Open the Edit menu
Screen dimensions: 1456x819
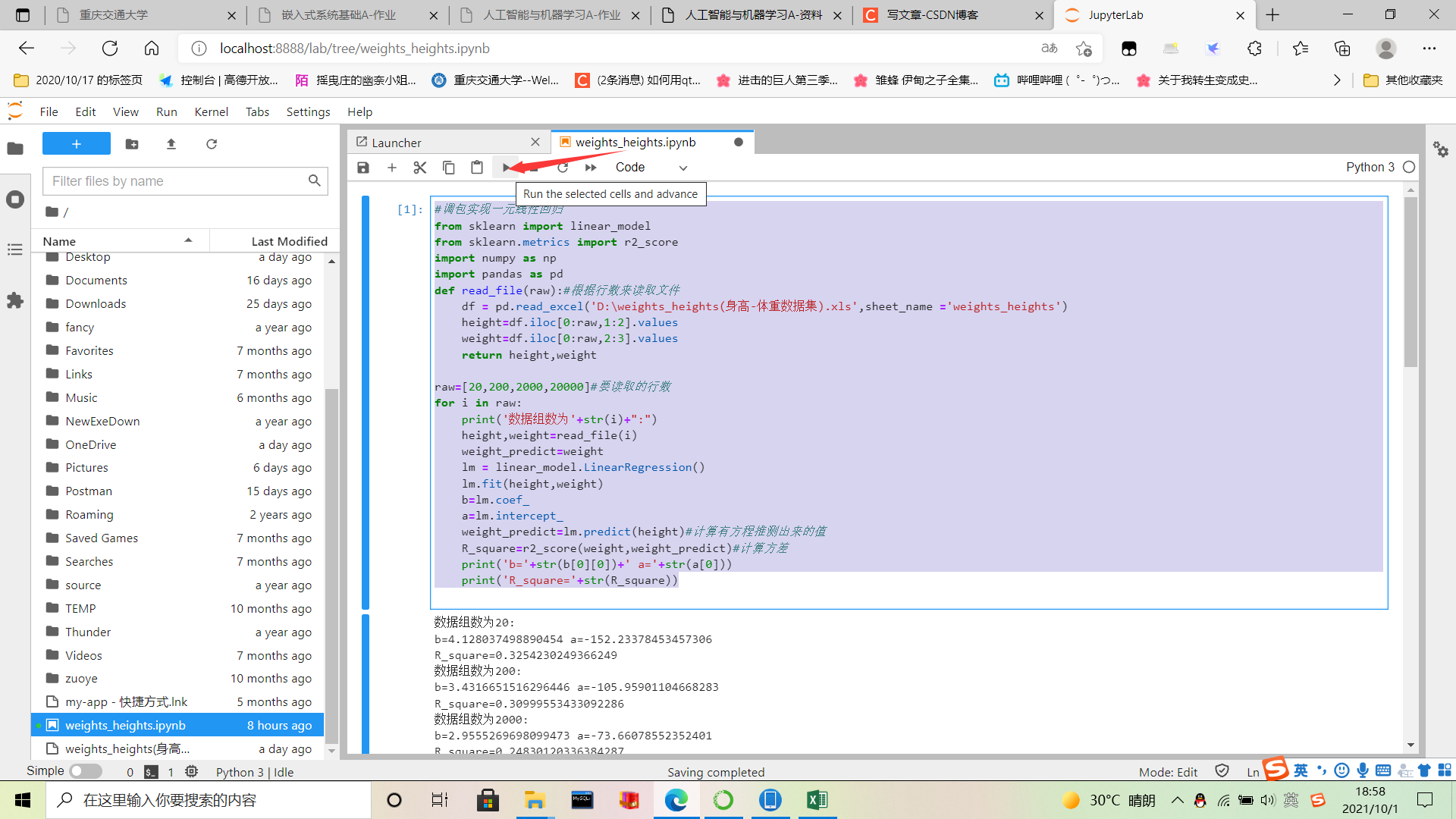(x=85, y=111)
